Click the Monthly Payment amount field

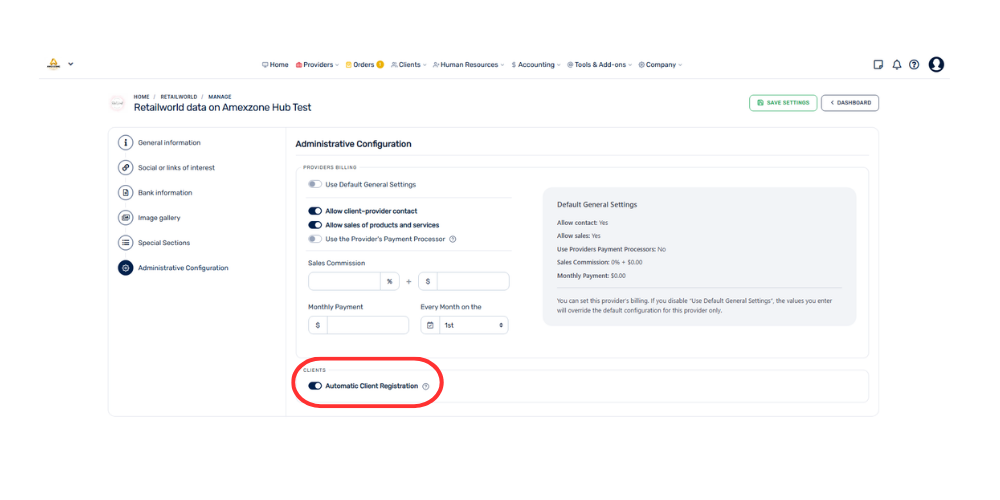367,325
